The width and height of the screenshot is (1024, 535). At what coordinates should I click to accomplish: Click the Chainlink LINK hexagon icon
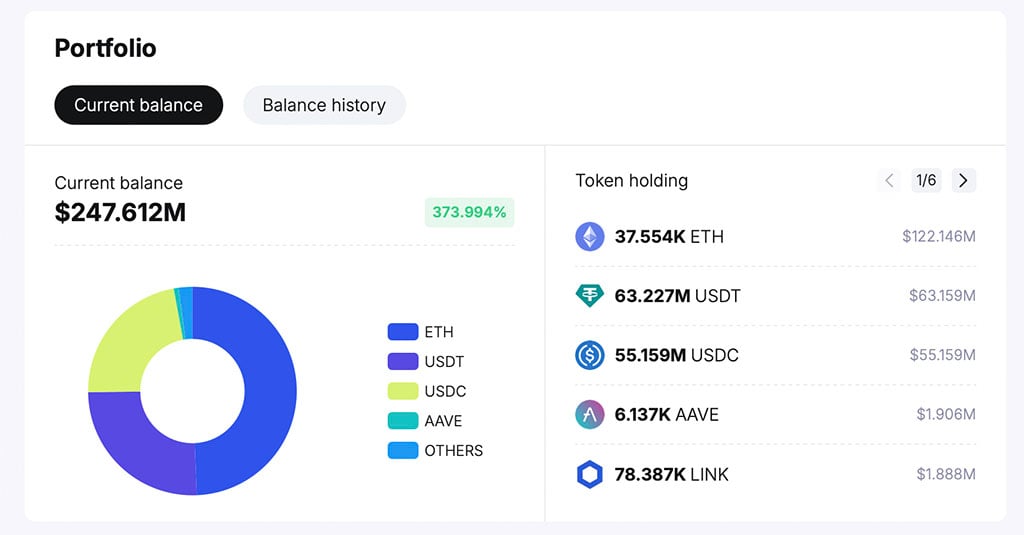(590, 474)
